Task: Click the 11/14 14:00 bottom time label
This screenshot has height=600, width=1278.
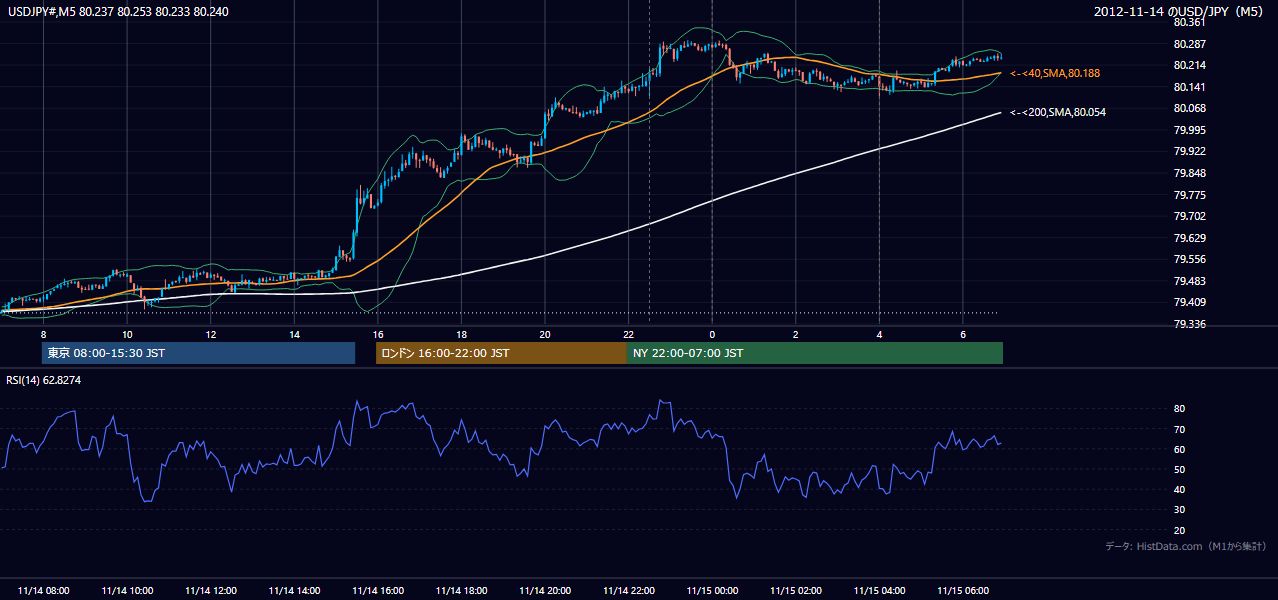Action: (294, 591)
